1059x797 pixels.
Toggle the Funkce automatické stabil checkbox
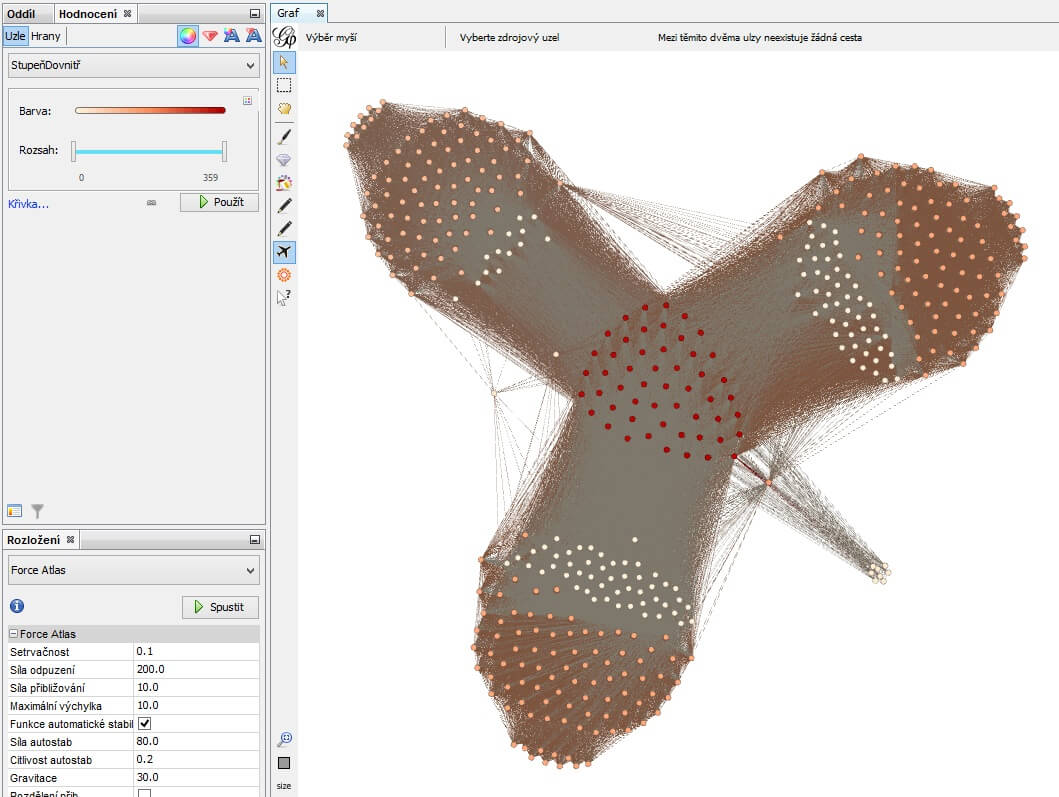pyautogui.click(x=145, y=723)
